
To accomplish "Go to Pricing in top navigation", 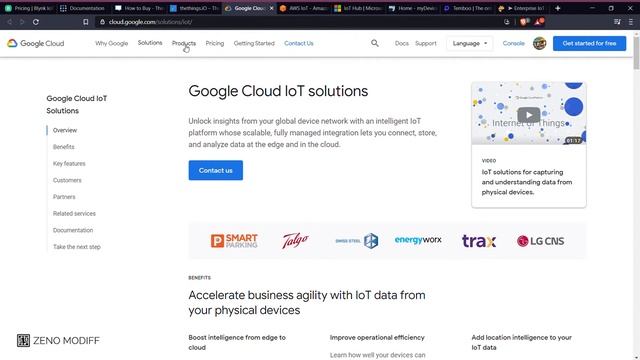I will [215, 43].
